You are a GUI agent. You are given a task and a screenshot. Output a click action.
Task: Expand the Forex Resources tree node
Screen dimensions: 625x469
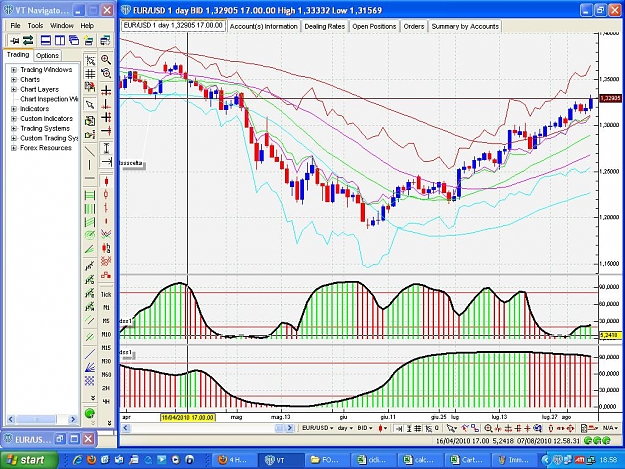(14, 148)
